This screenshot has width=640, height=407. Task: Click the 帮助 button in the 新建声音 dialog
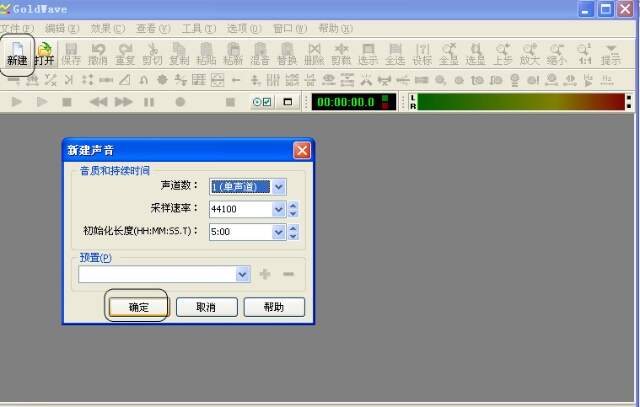(274, 307)
